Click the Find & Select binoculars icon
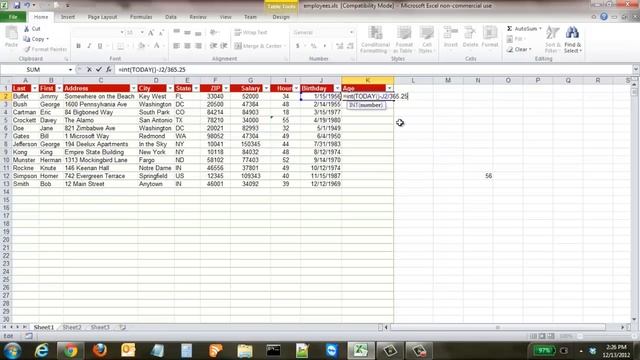Screen dimensions: 640x360 point(572,33)
